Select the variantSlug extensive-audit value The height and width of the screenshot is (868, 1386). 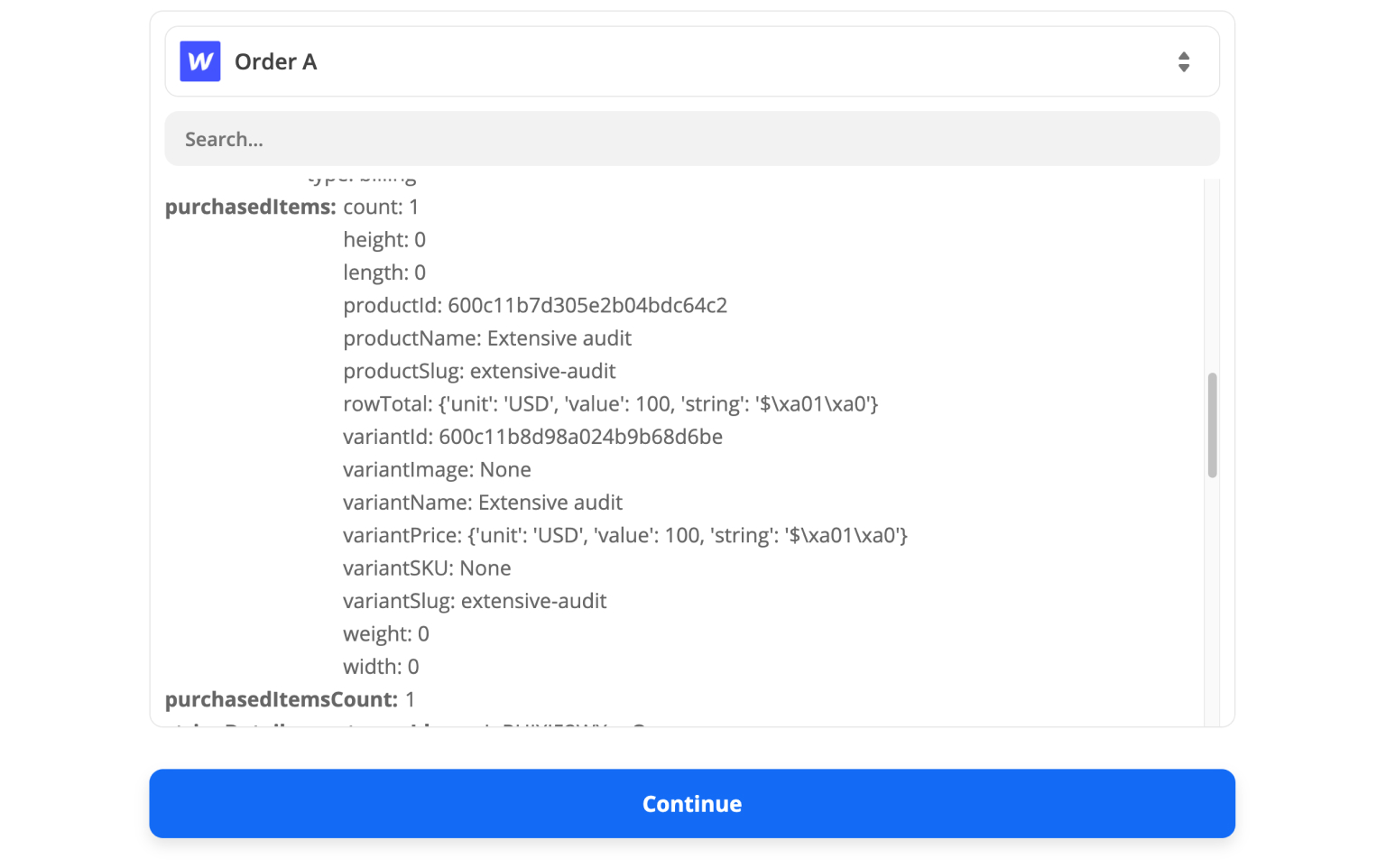[475, 600]
